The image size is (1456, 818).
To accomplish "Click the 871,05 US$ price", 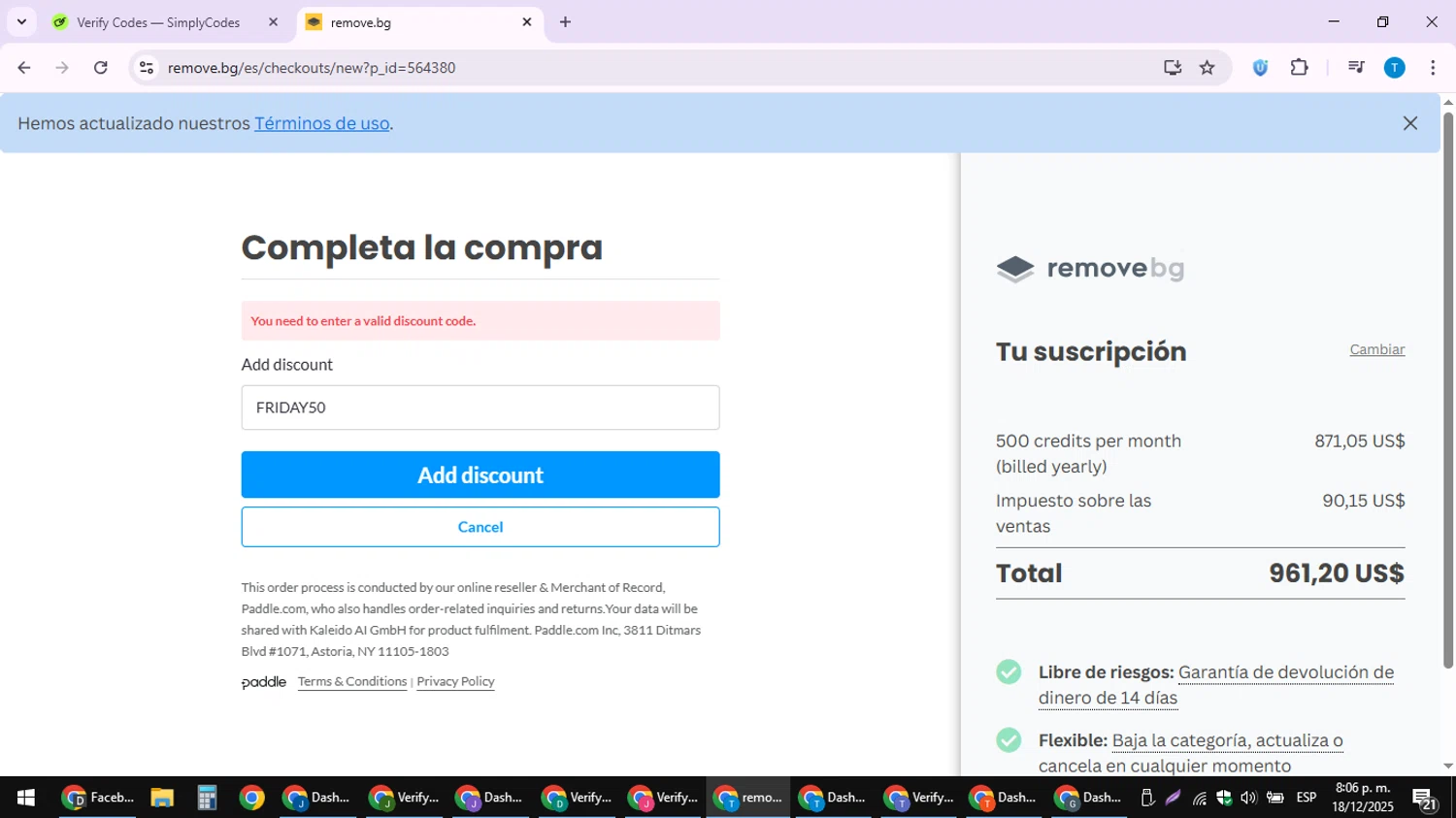I will coord(1360,442).
